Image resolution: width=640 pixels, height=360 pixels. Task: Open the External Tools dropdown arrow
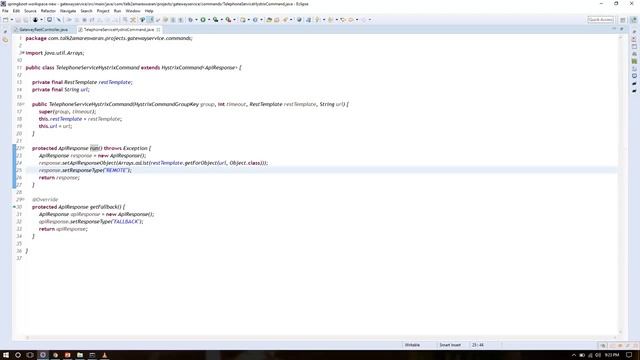234,20
